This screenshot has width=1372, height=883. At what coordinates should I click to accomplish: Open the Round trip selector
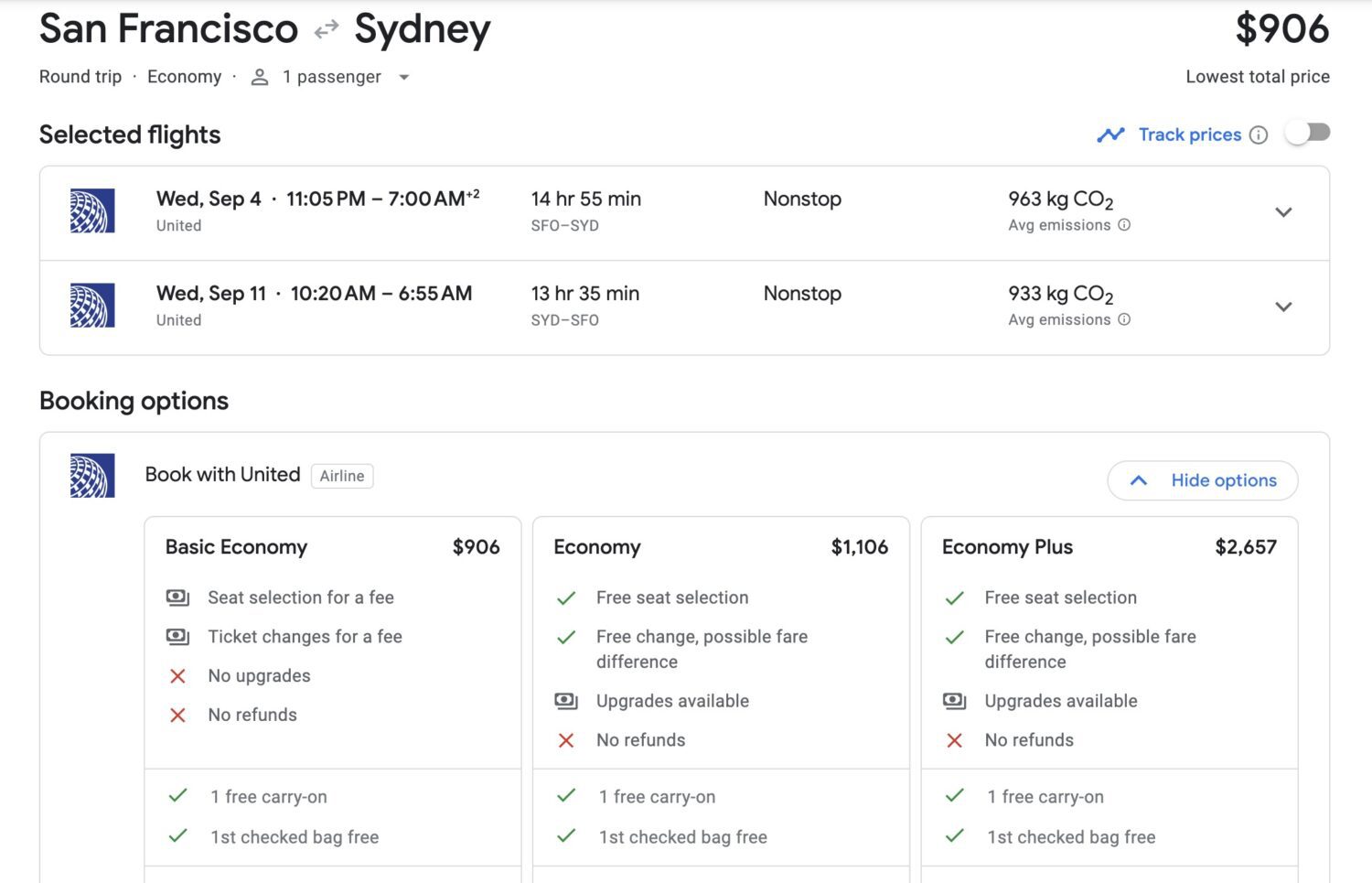(80, 77)
